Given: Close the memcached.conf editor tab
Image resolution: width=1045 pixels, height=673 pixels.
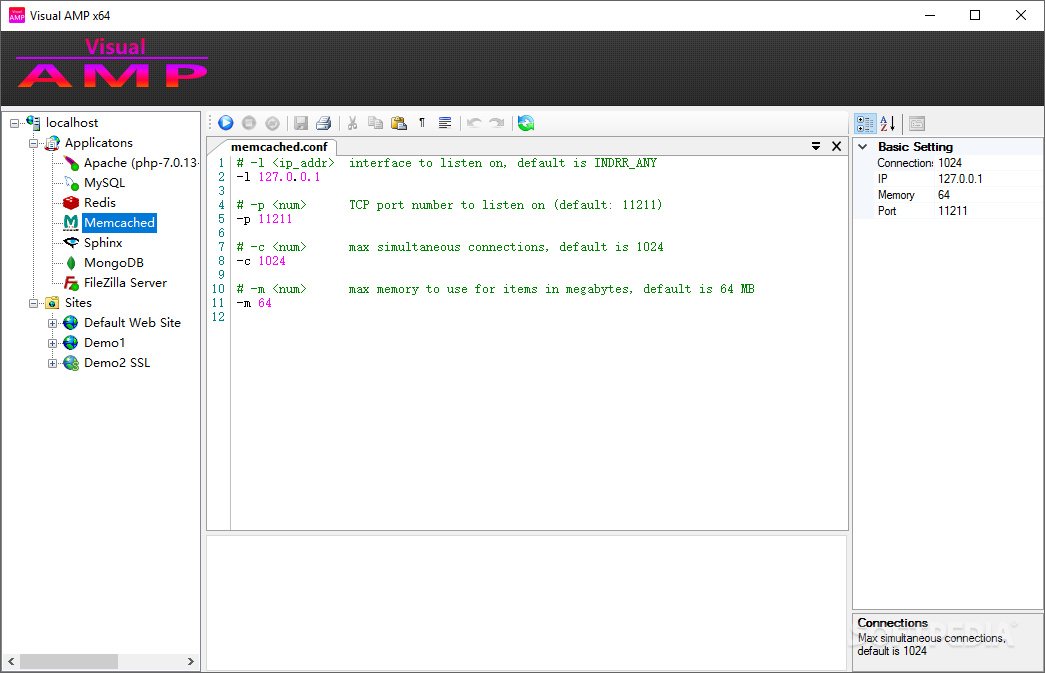Looking at the screenshot, I should [x=836, y=146].
